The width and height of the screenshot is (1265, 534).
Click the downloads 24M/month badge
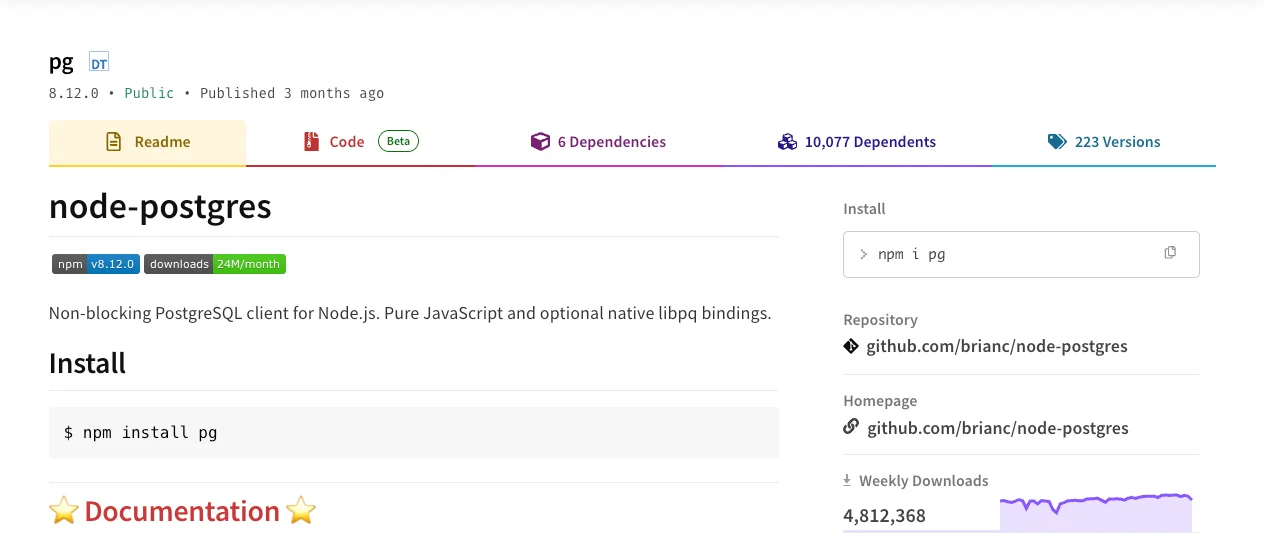(215, 264)
